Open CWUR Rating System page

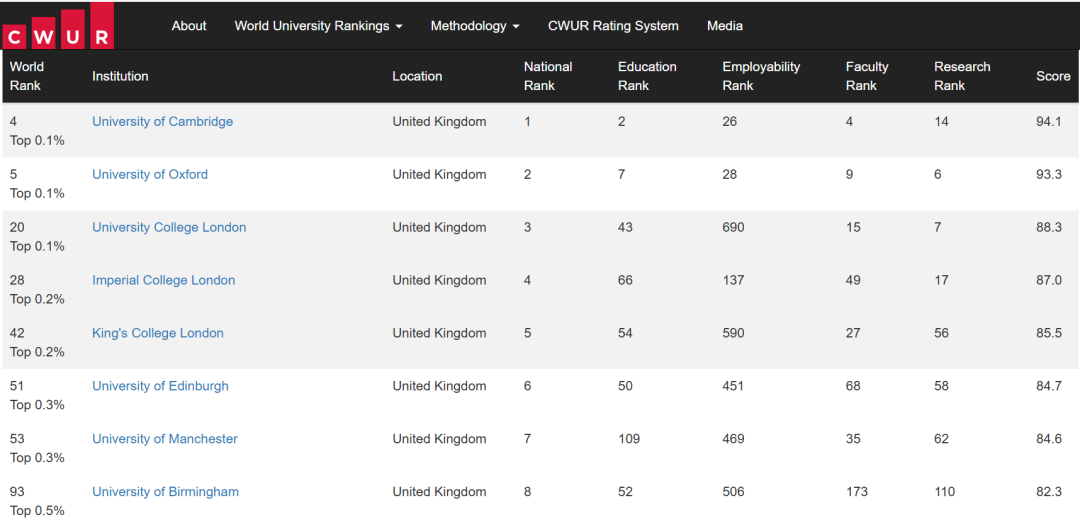click(x=613, y=26)
